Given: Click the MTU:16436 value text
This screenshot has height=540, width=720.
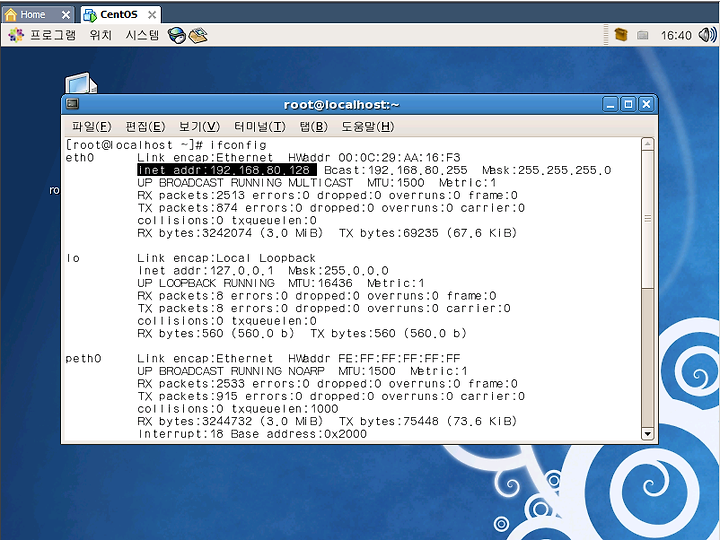Looking at the screenshot, I should 320,283.
